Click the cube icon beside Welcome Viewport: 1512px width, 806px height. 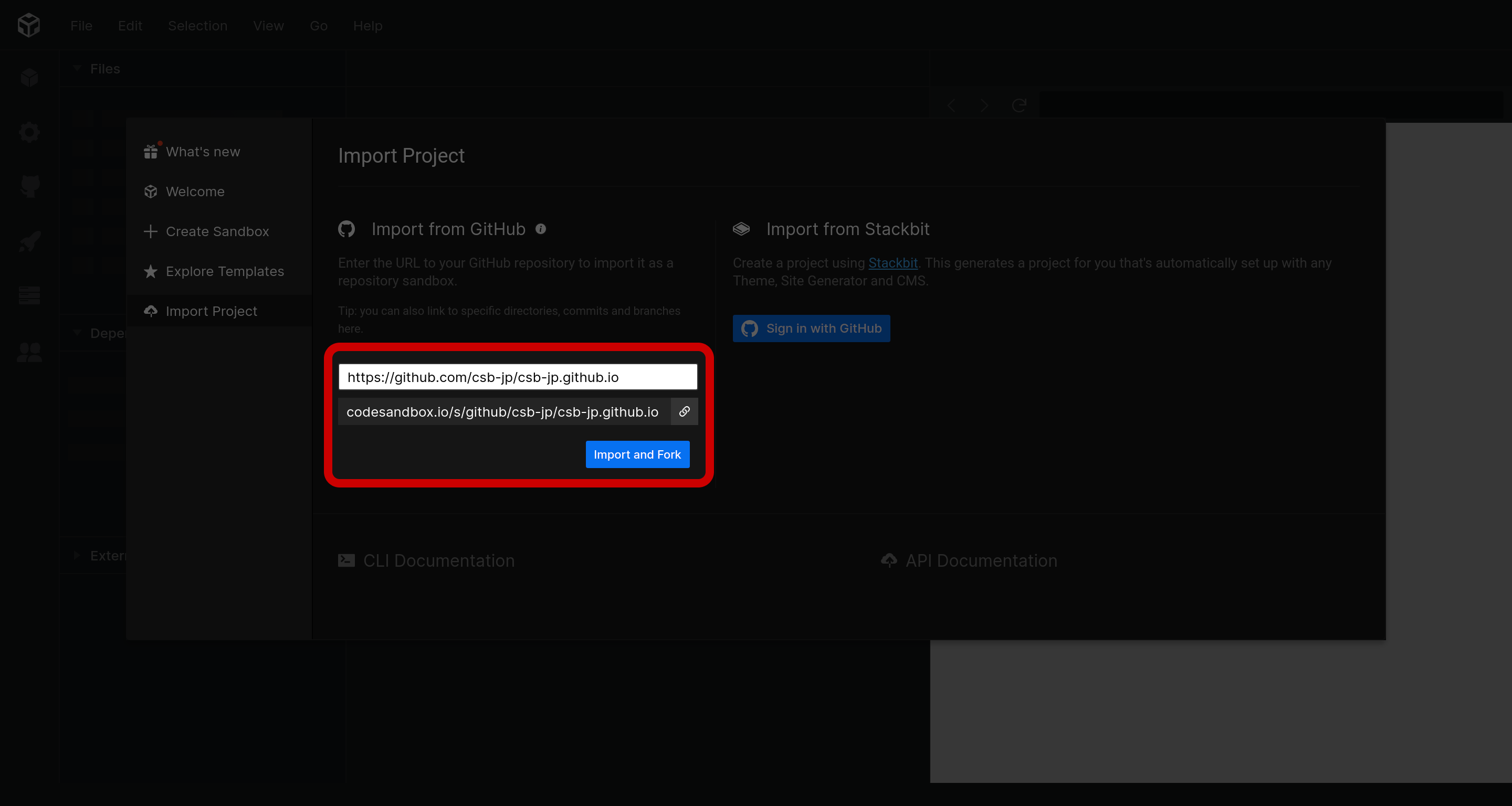pyautogui.click(x=151, y=191)
